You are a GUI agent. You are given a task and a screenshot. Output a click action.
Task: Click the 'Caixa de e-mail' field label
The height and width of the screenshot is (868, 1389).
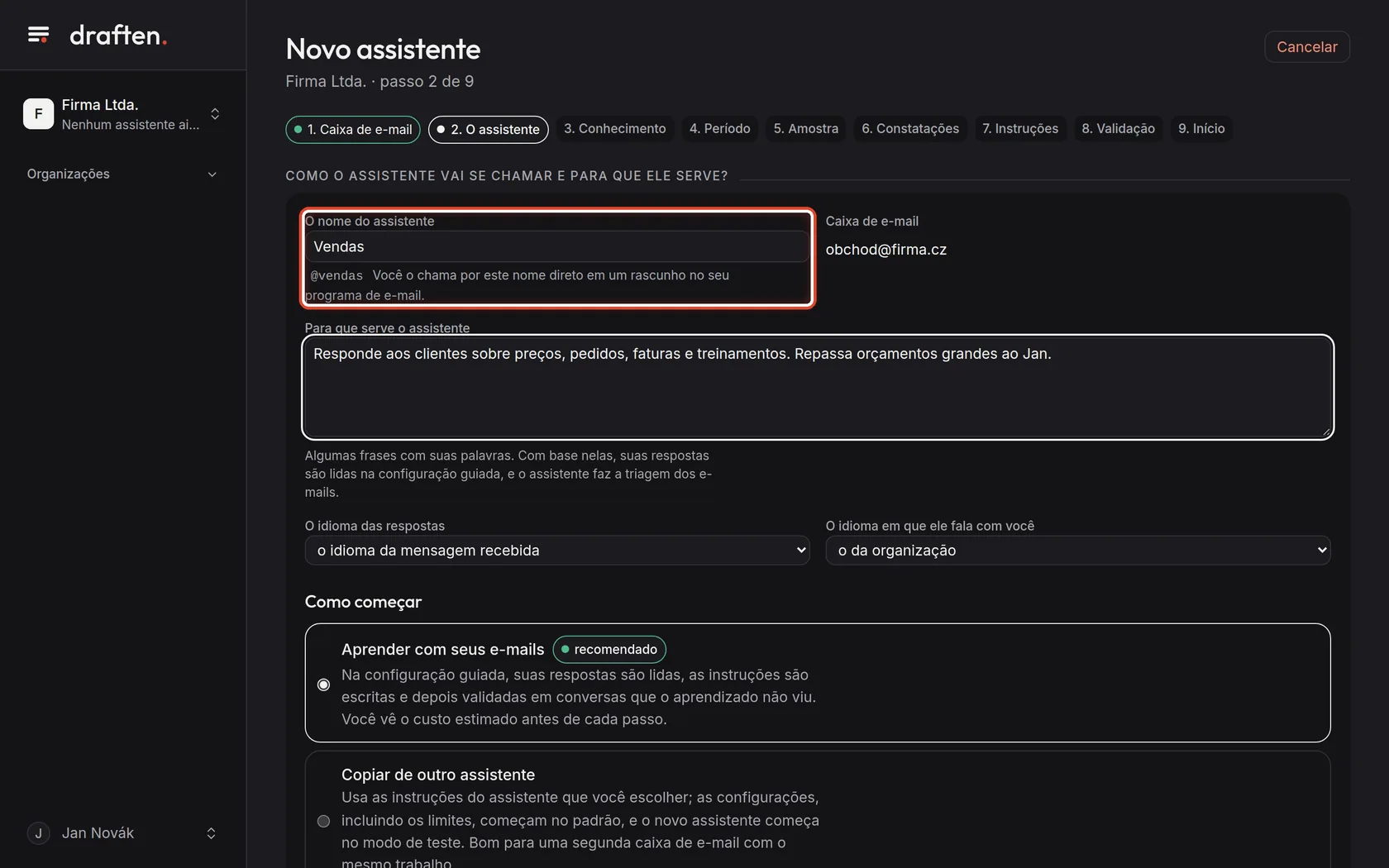(x=871, y=222)
